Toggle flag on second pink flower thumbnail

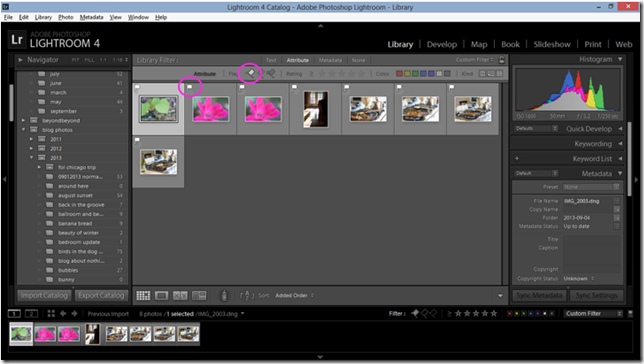242,87
